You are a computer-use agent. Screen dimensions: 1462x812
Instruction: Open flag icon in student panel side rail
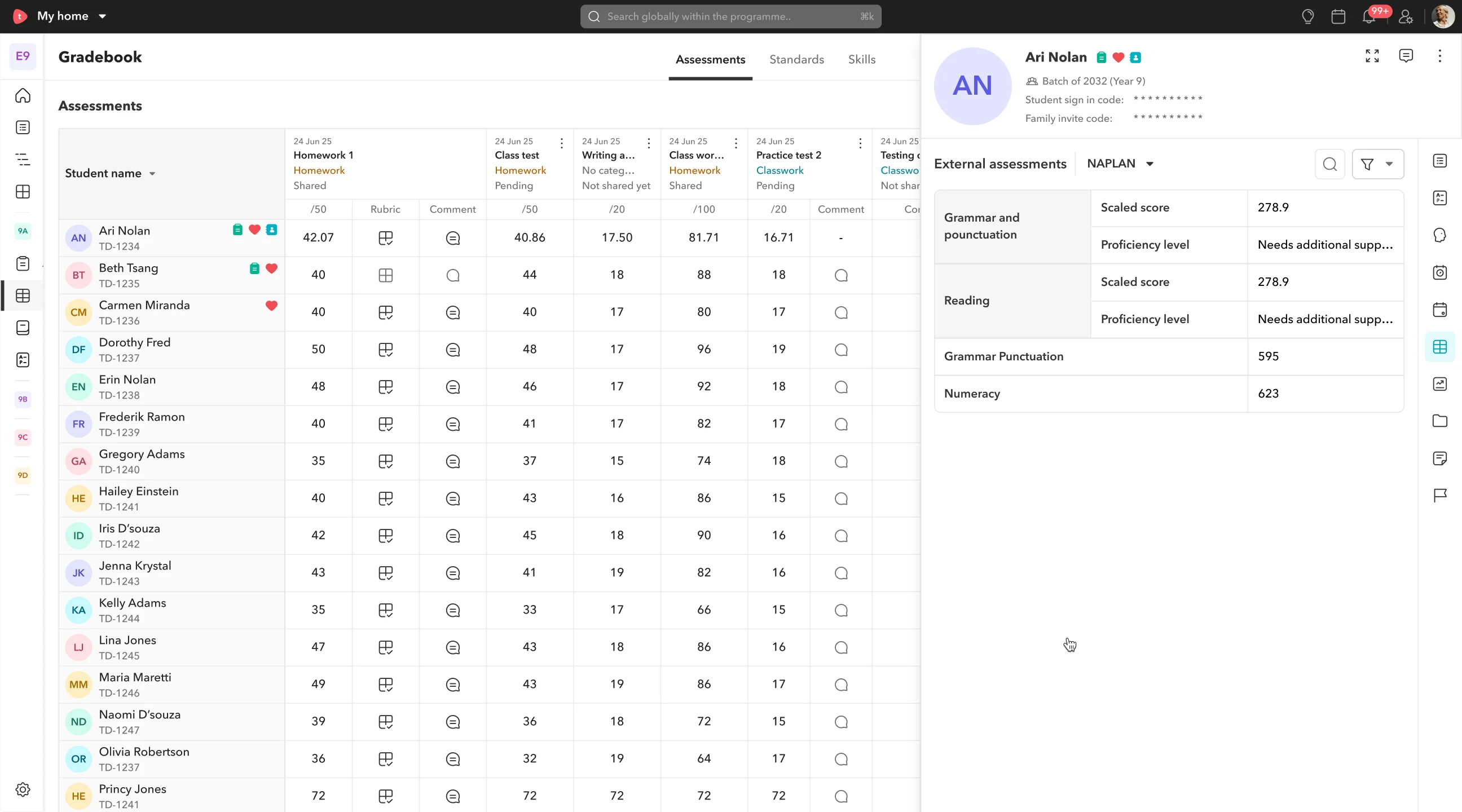1440,495
